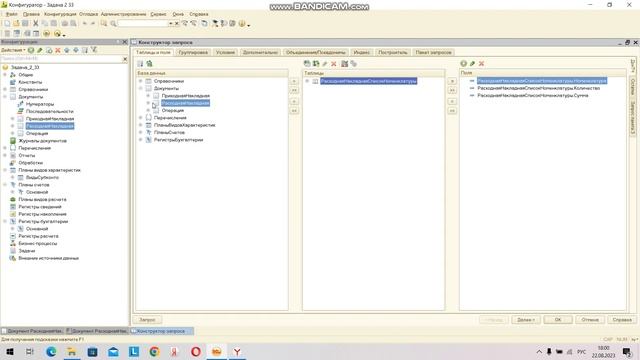Click double right arrow between База данных and Таблицы
Image resolution: width=640 pixels, height=360 pixels.
coord(294,90)
